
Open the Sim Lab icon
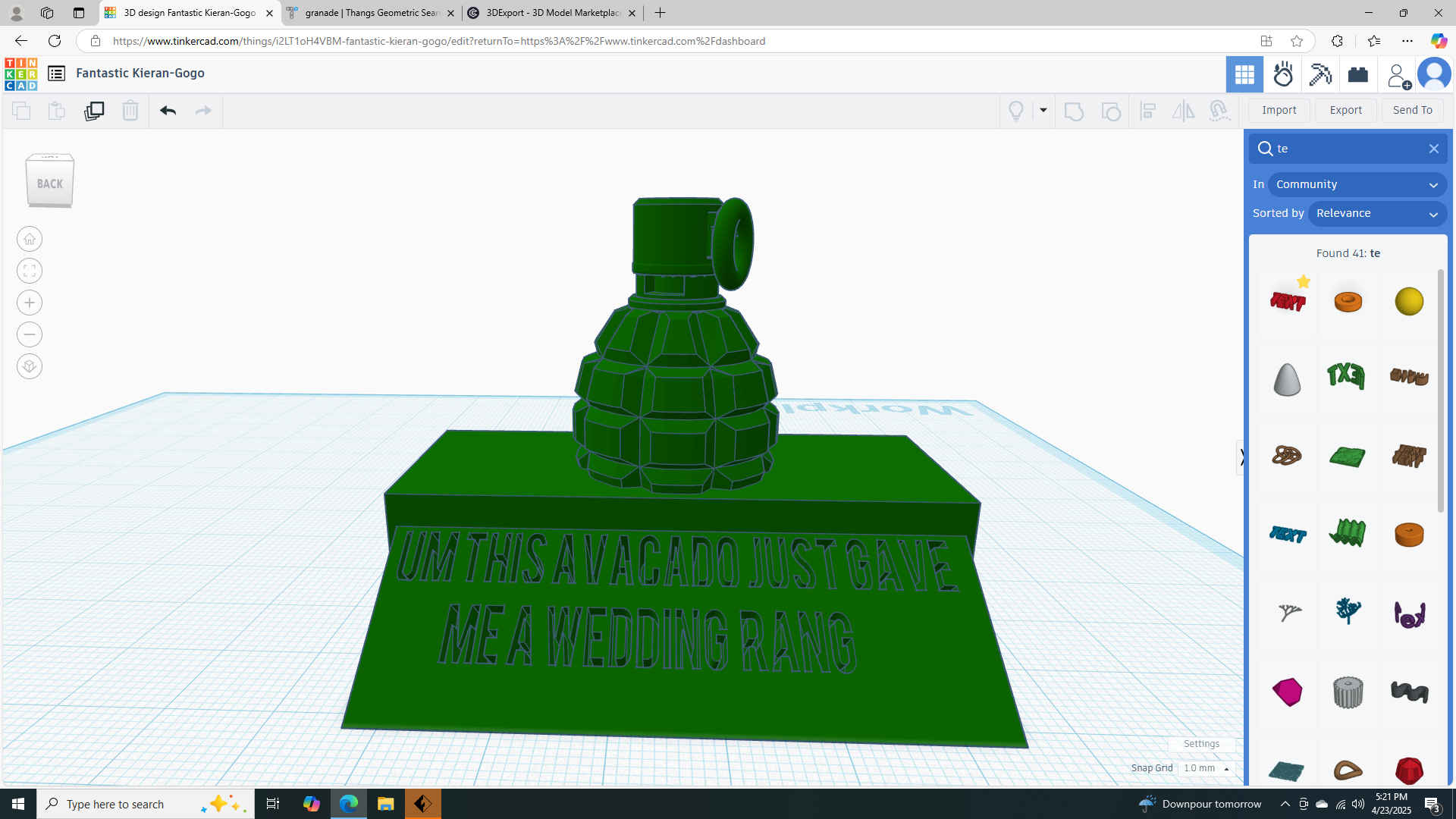pyautogui.click(x=1283, y=74)
